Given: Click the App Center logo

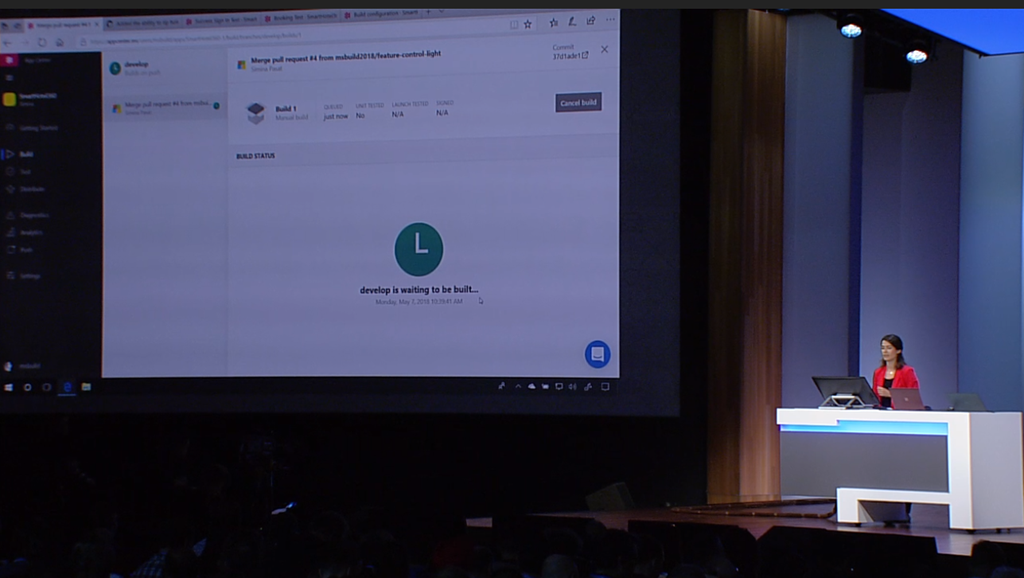Looking at the screenshot, I should [x=8, y=60].
